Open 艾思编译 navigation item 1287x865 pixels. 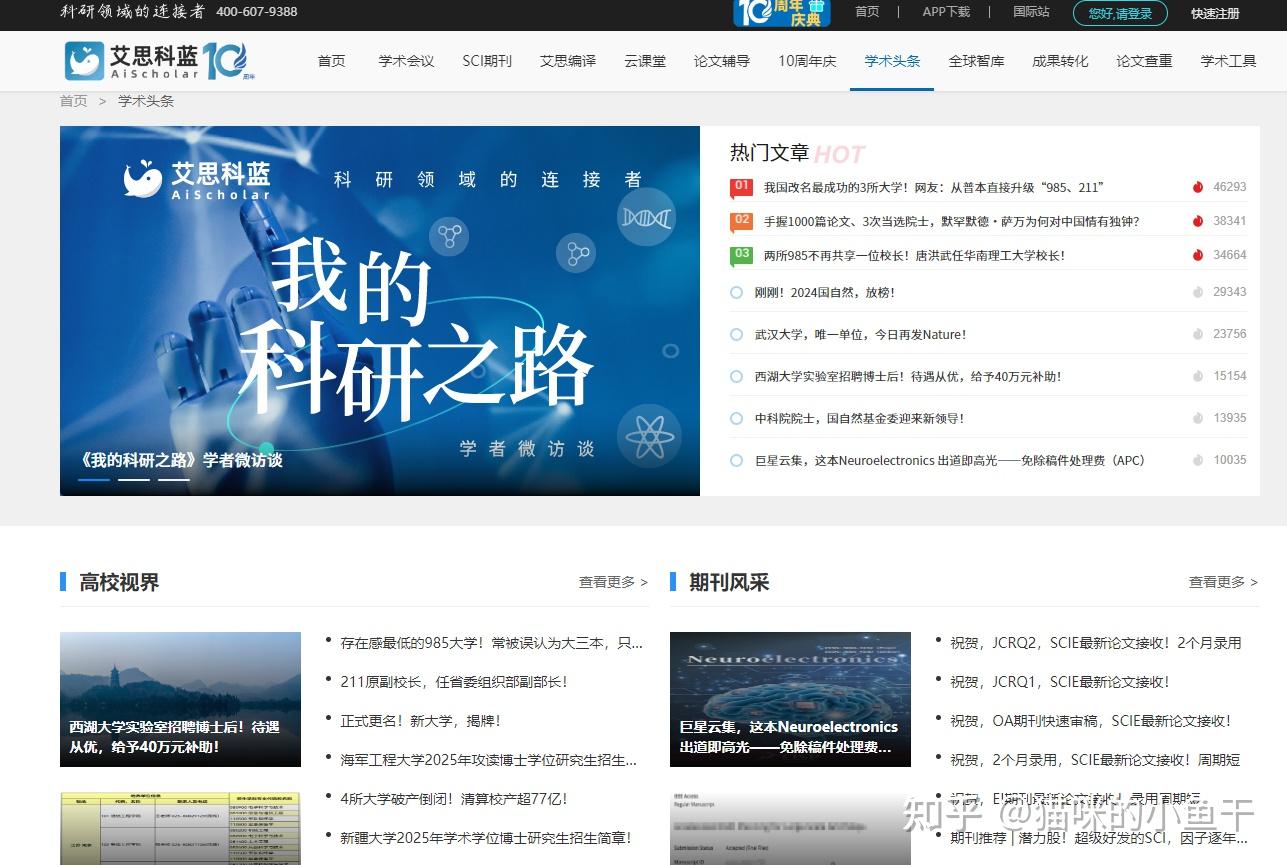point(568,61)
